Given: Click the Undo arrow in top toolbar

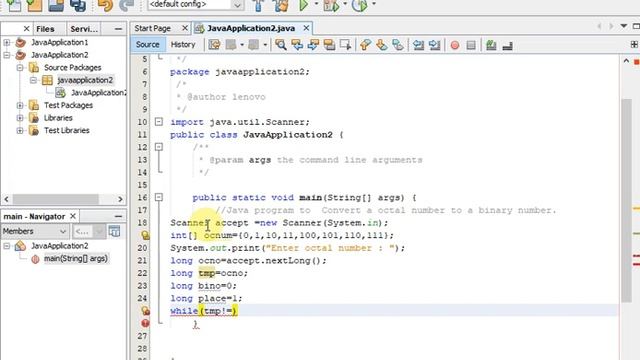Looking at the screenshot, I should [105, 5].
